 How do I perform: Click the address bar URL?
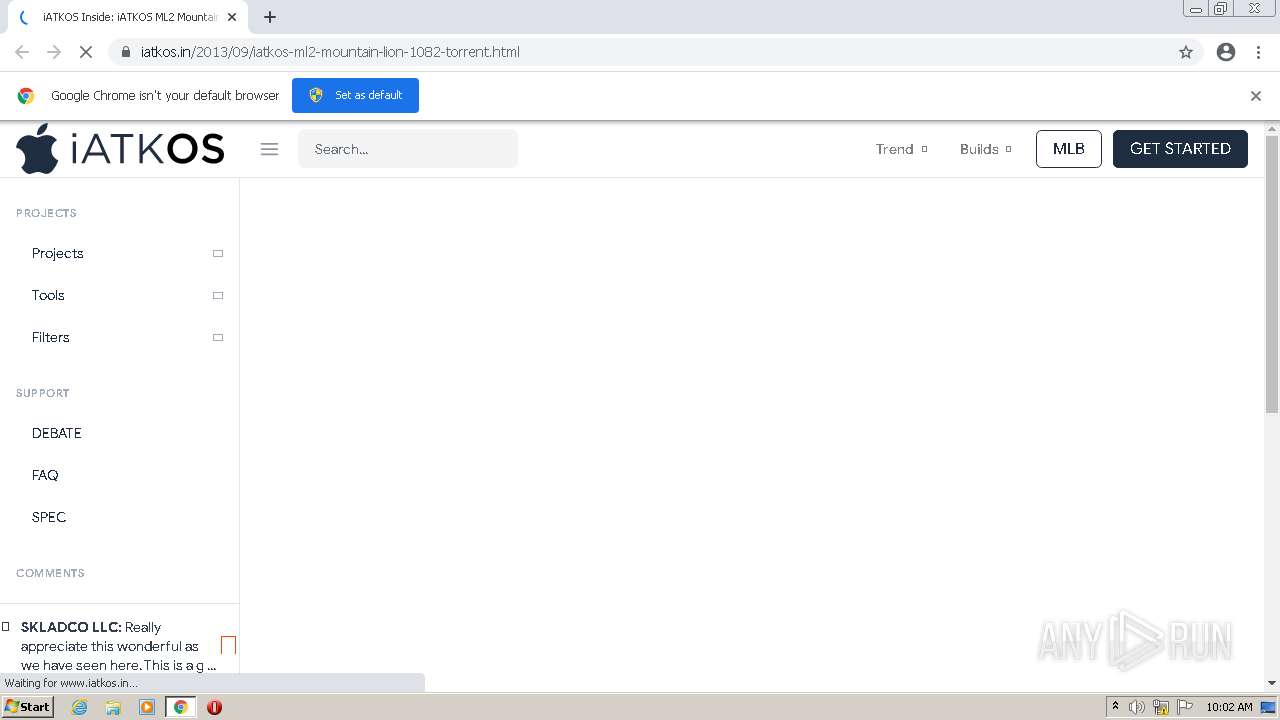[330, 52]
